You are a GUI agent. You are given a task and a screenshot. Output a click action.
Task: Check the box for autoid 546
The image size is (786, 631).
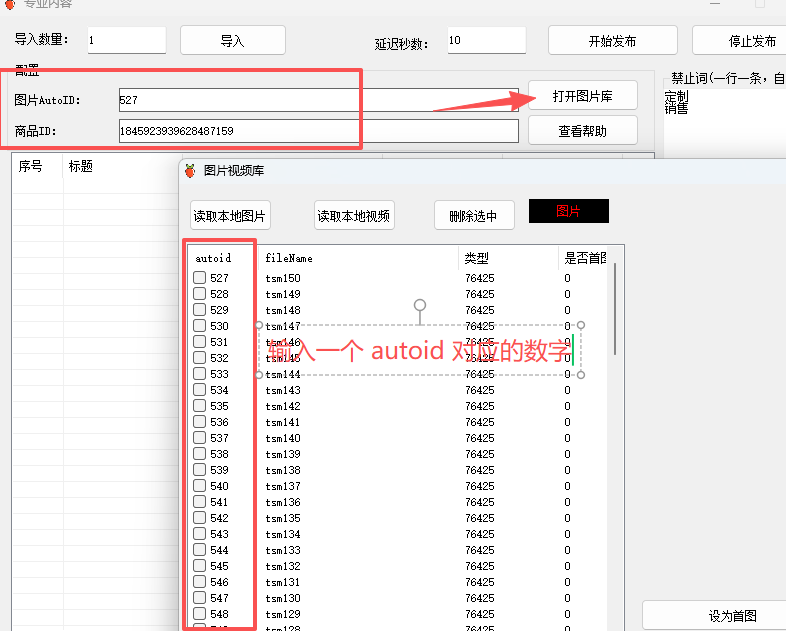pyautogui.click(x=200, y=581)
